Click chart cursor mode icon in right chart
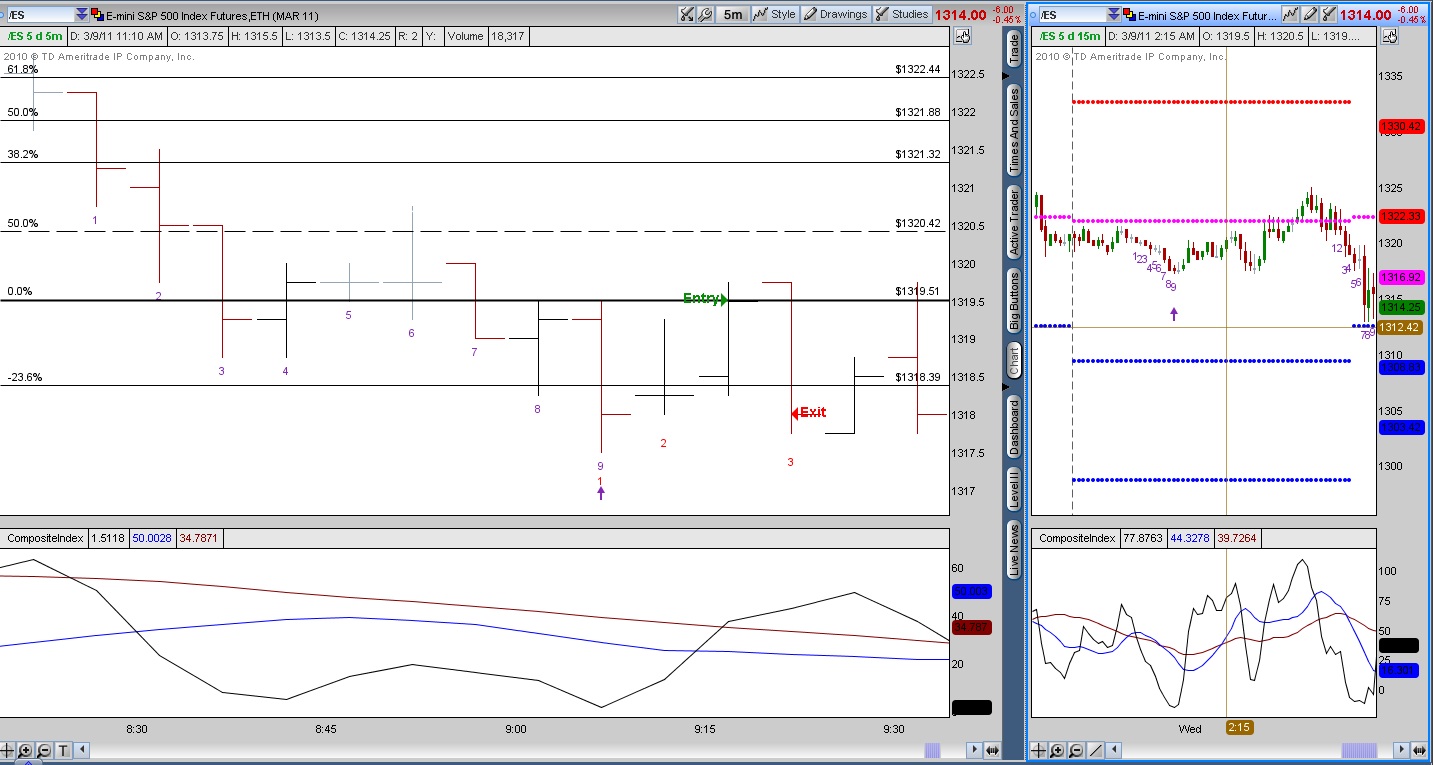The height and width of the screenshot is (765, 1433). pyautogui.click(x=1389, y=37)
